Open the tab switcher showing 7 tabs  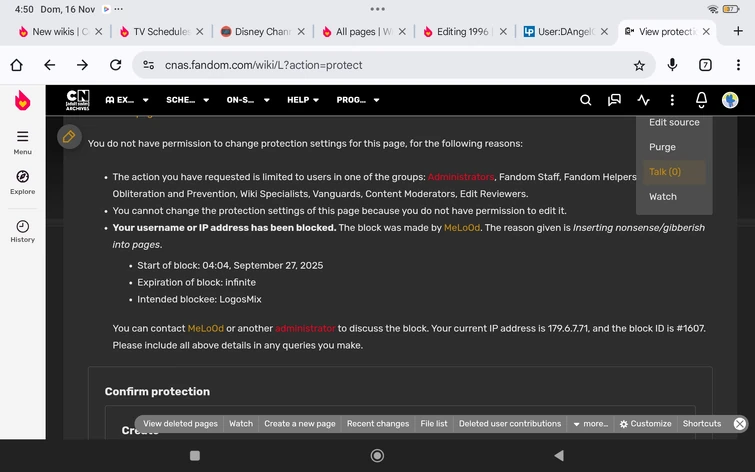705,65
